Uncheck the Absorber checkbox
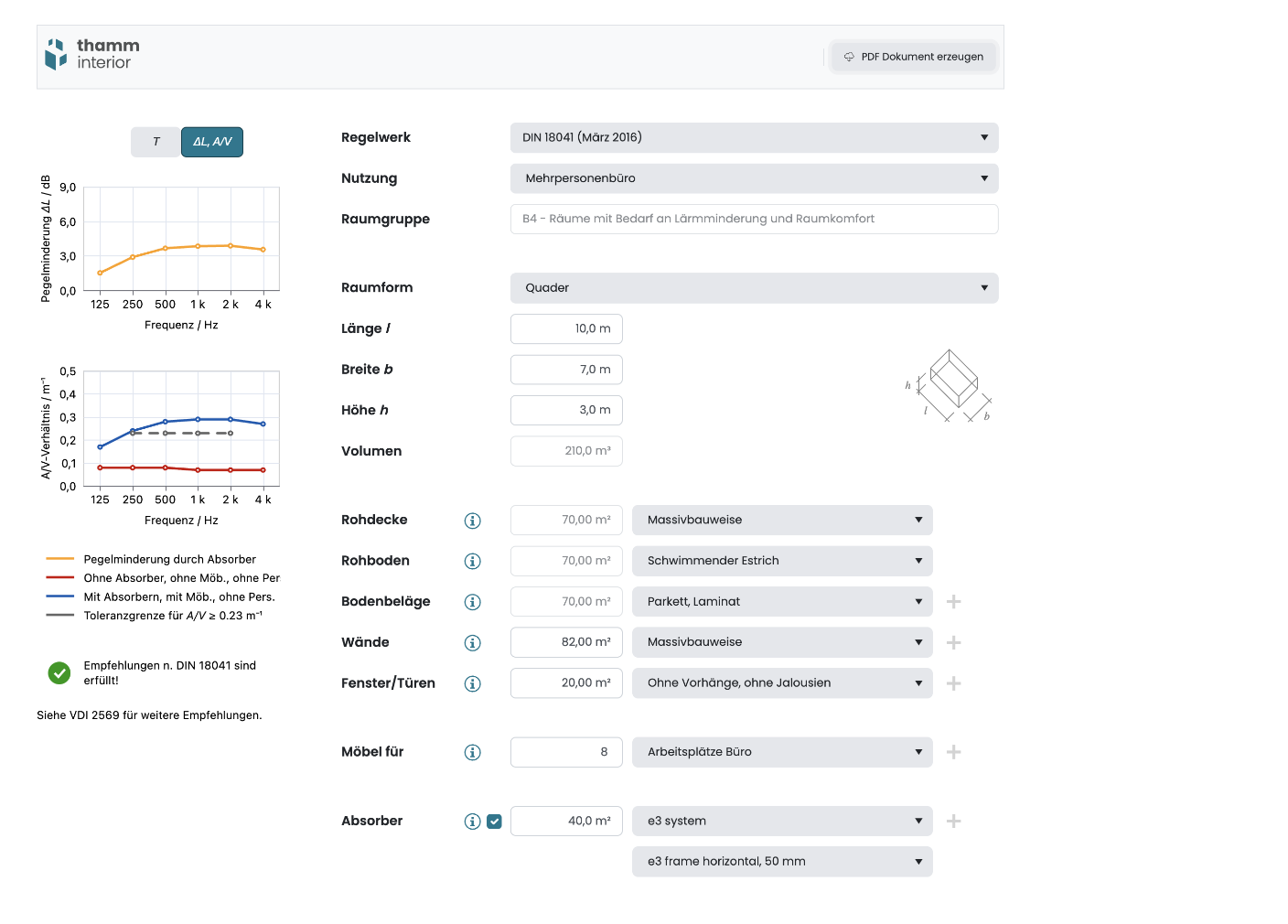 pyautogui.click(x=494, y=822)
